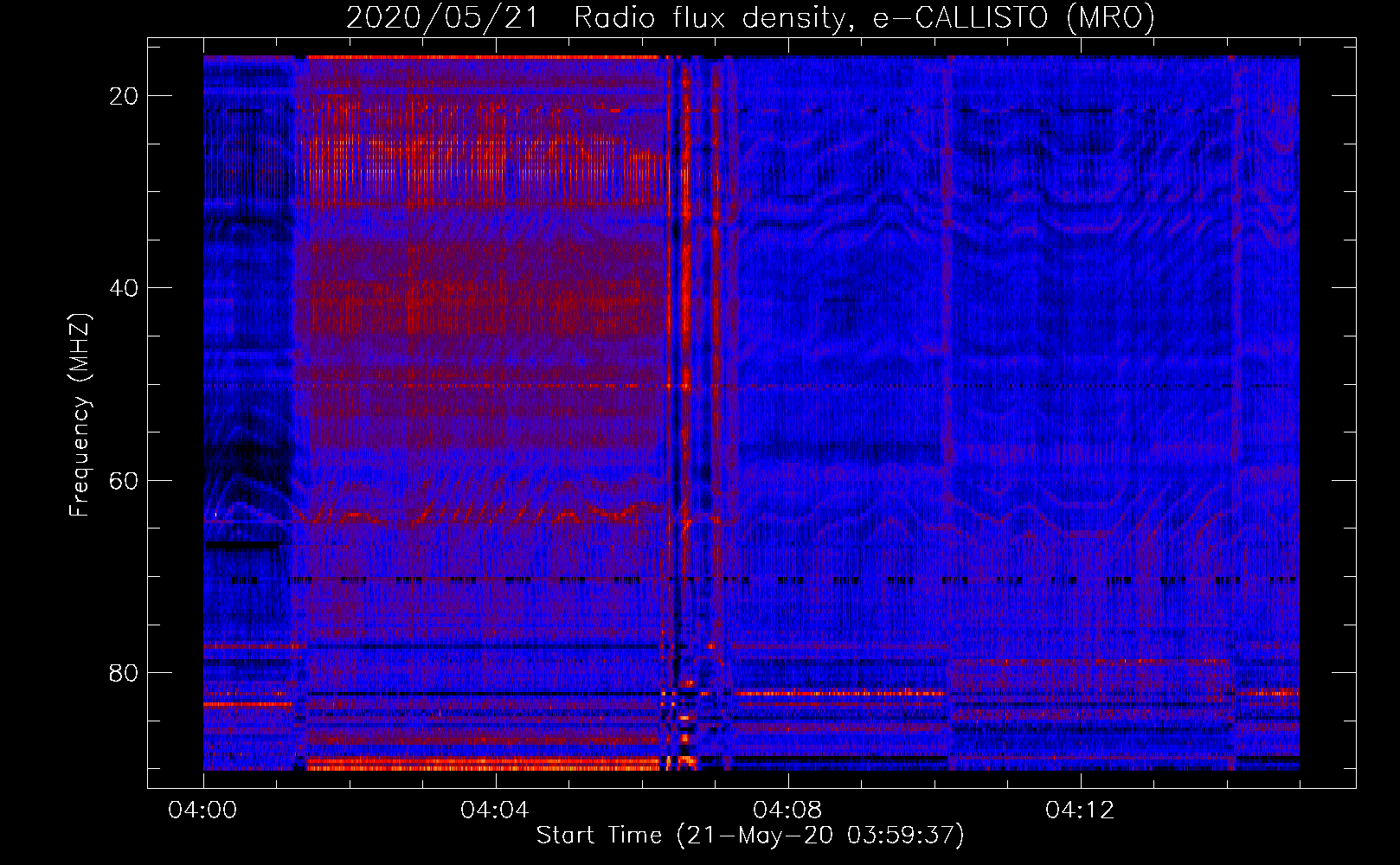Click the '04:08' time tick label
The image size is (1400, 865).
(787, 811)
